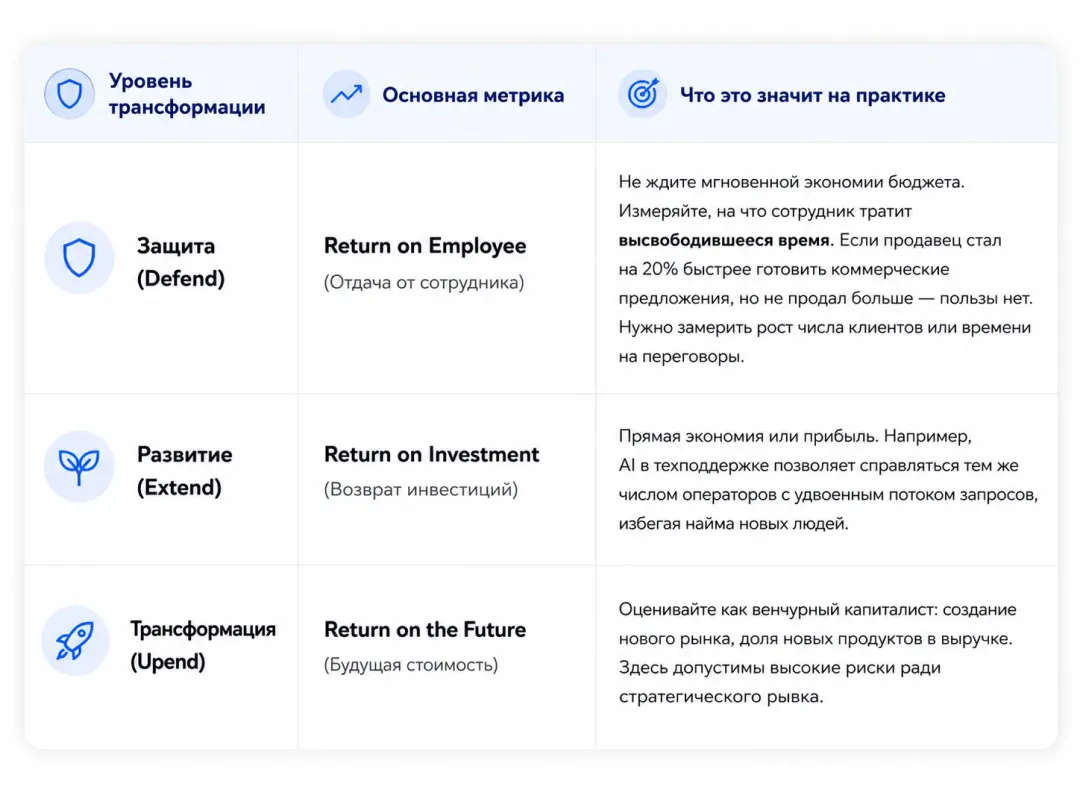This screenshot has width=1080, height=810.
Task: Click the venture capitalist description paragraph
Action: (x=818, y=653)
